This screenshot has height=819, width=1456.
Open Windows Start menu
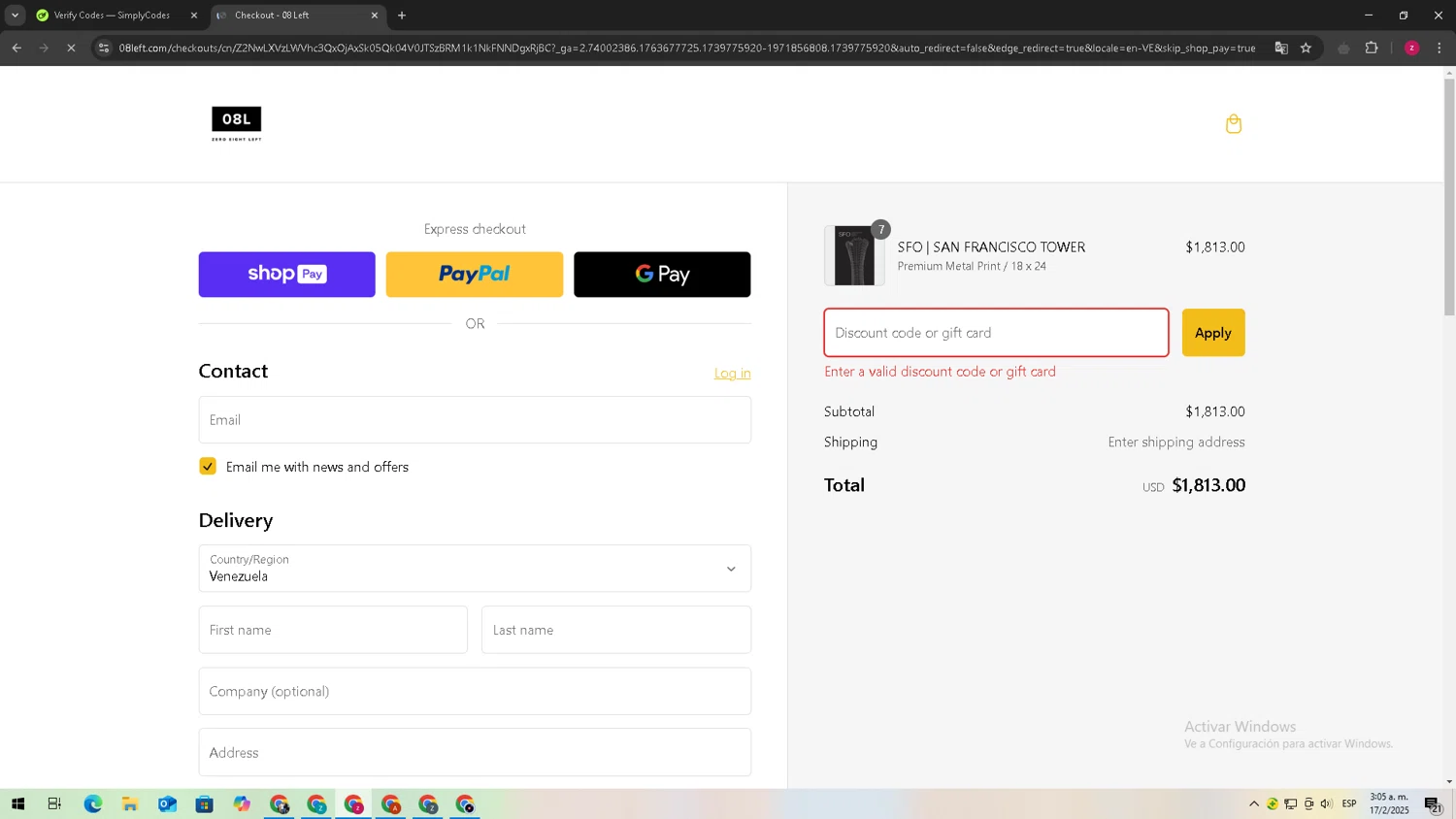[x=17, y=803]
